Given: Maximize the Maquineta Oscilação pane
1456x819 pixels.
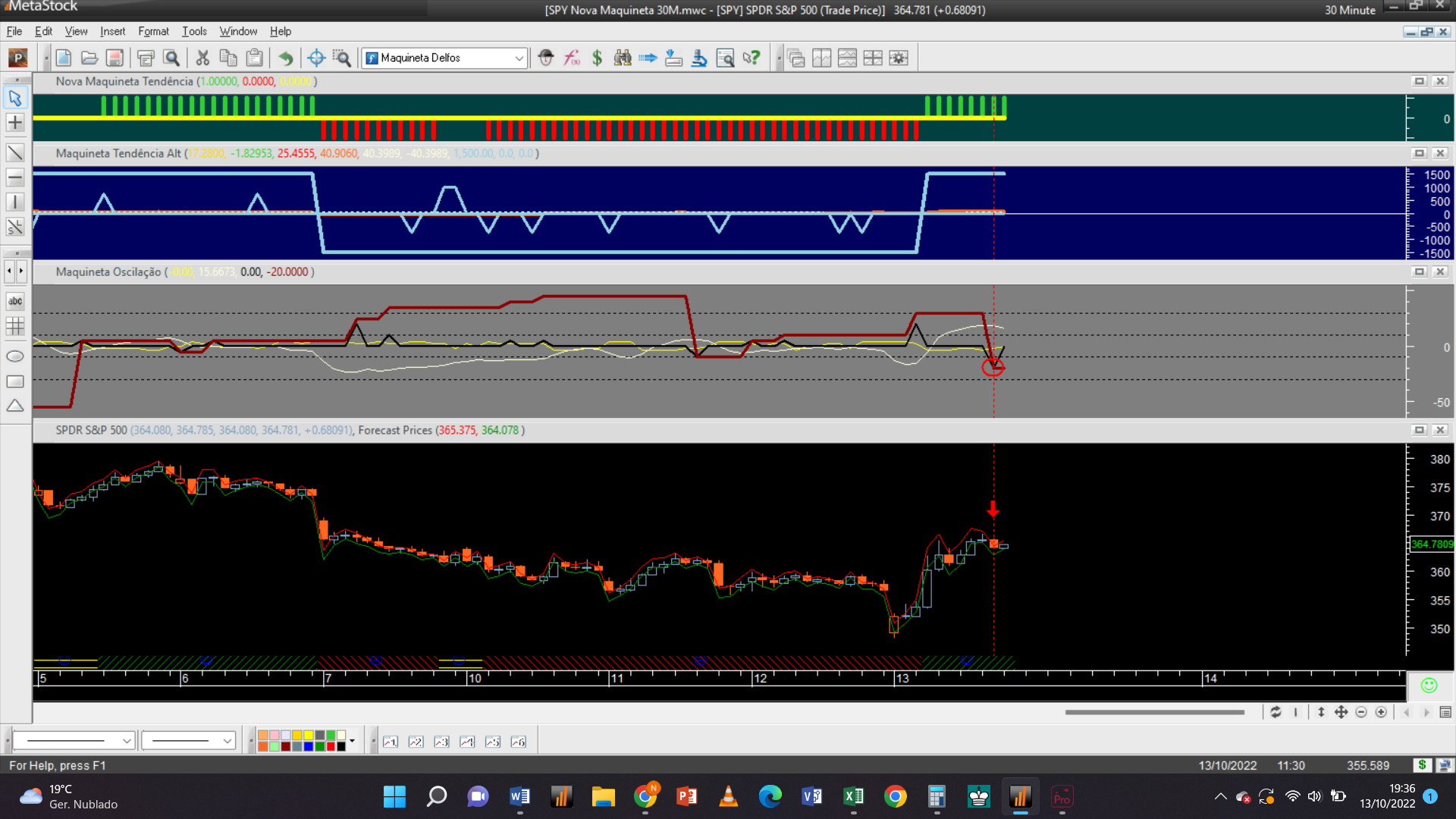Looking at the screenshot, I should coord(1420,271).
